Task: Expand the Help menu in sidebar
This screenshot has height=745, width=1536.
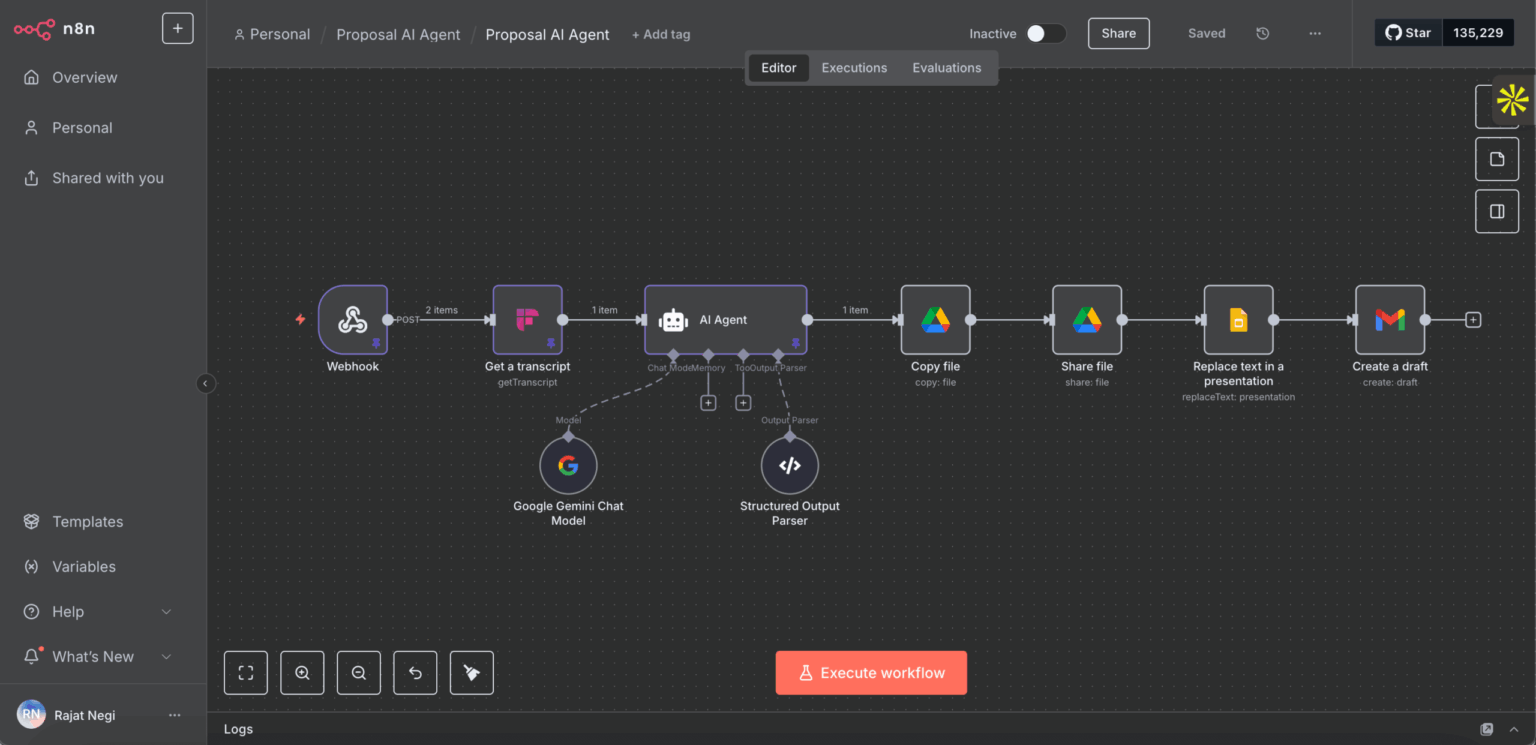Action: [166, 612]
